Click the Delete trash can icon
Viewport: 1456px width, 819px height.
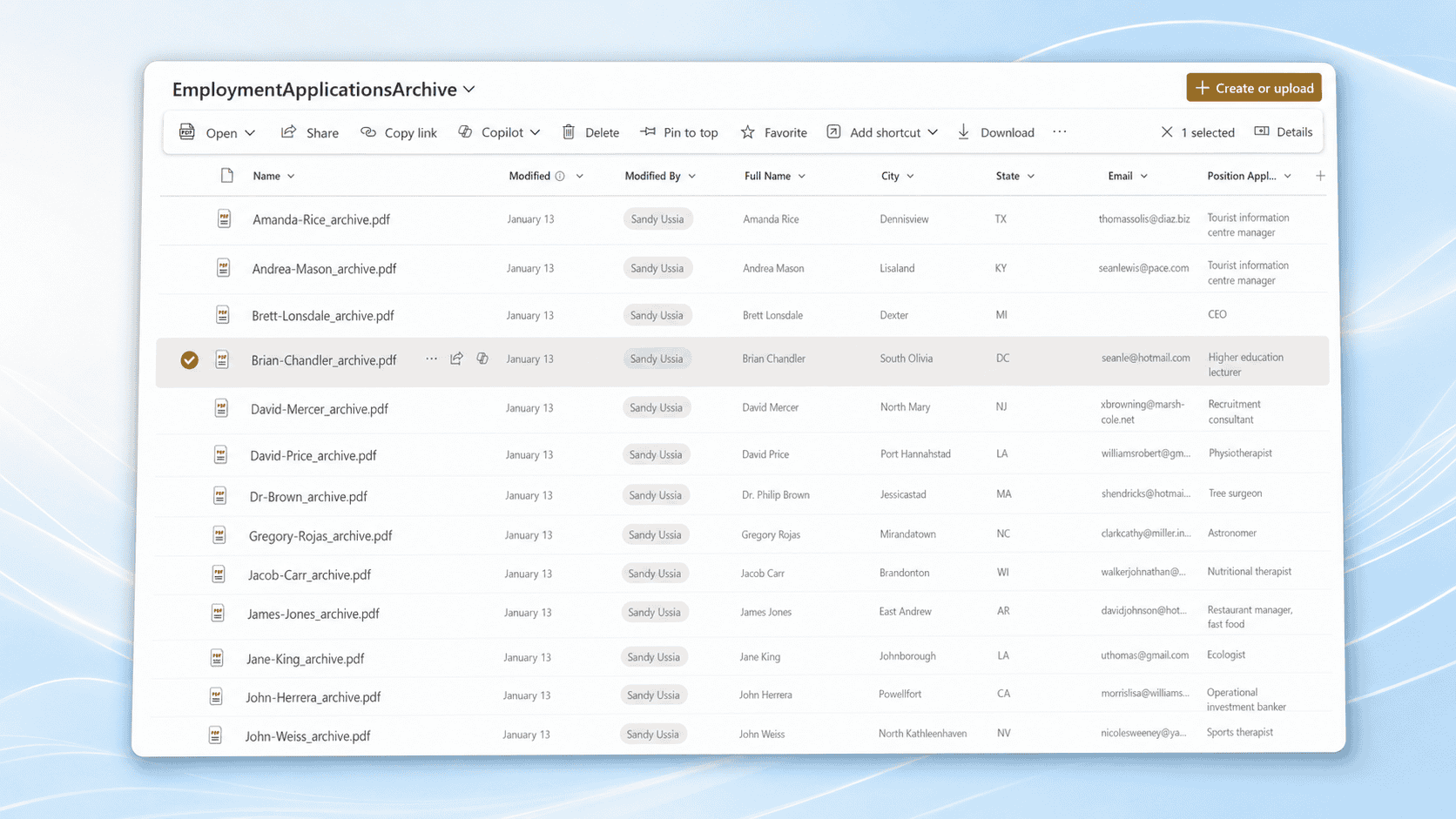(569, 131)
